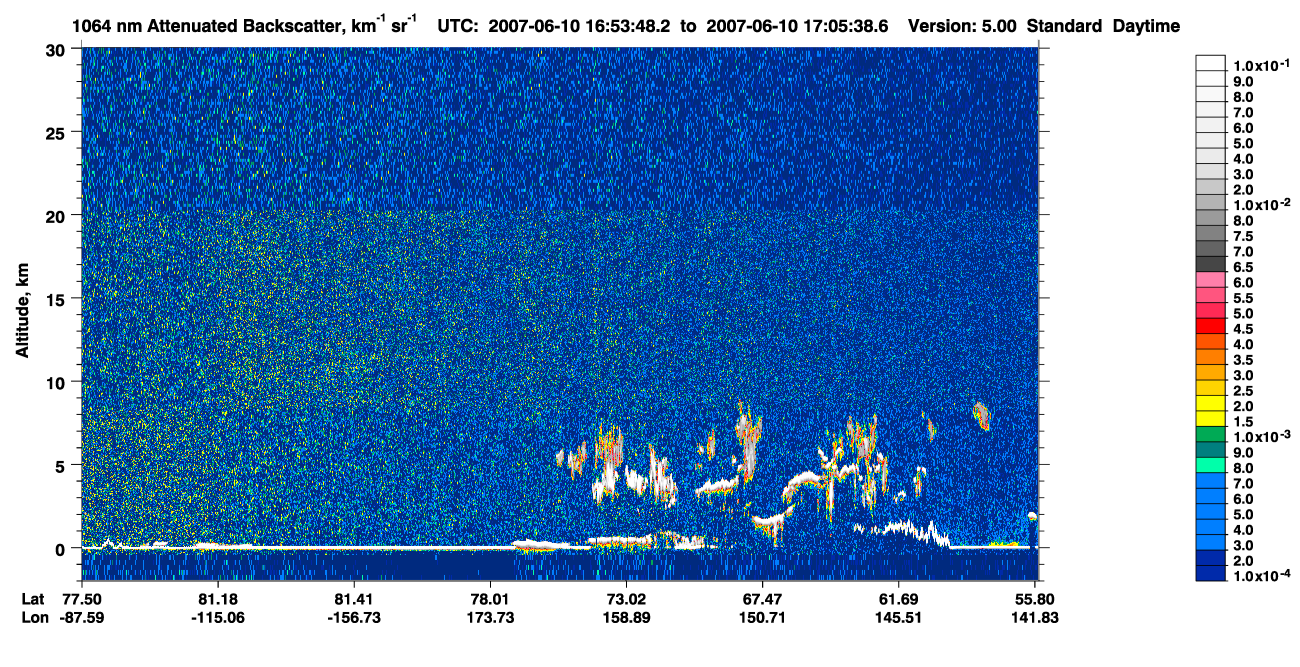The image size is (1300, 667).
Task: Pick the darkest gray swatch above 6.5
Action: [1211, 264]
